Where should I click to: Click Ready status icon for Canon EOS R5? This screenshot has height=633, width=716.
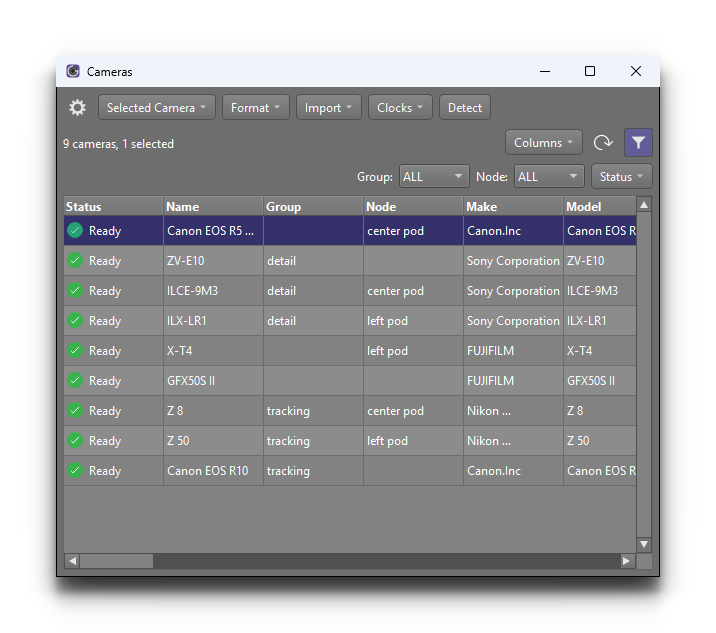(x=75, y=230)
